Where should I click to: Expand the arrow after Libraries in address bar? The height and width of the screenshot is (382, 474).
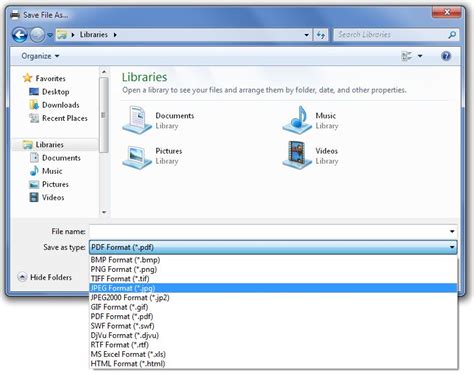click(115, 35)
